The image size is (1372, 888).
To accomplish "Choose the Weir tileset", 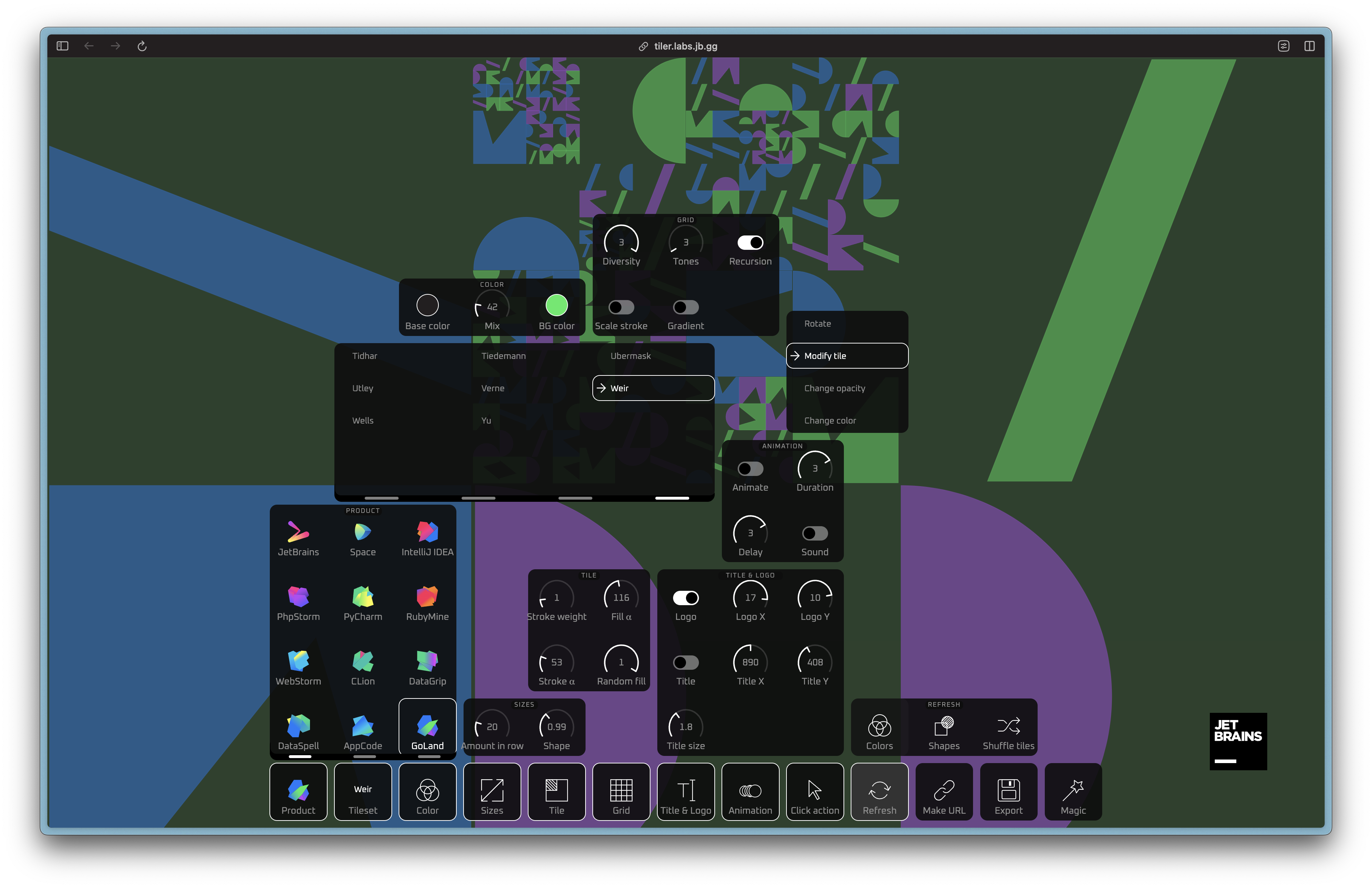I will coord(653,388).
